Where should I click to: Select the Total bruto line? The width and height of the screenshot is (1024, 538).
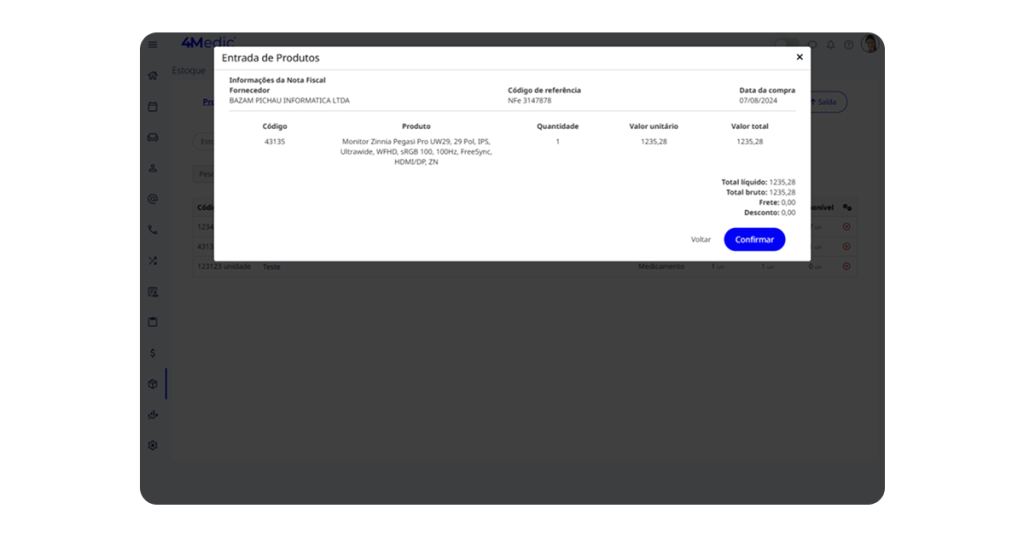coord(761,193)
